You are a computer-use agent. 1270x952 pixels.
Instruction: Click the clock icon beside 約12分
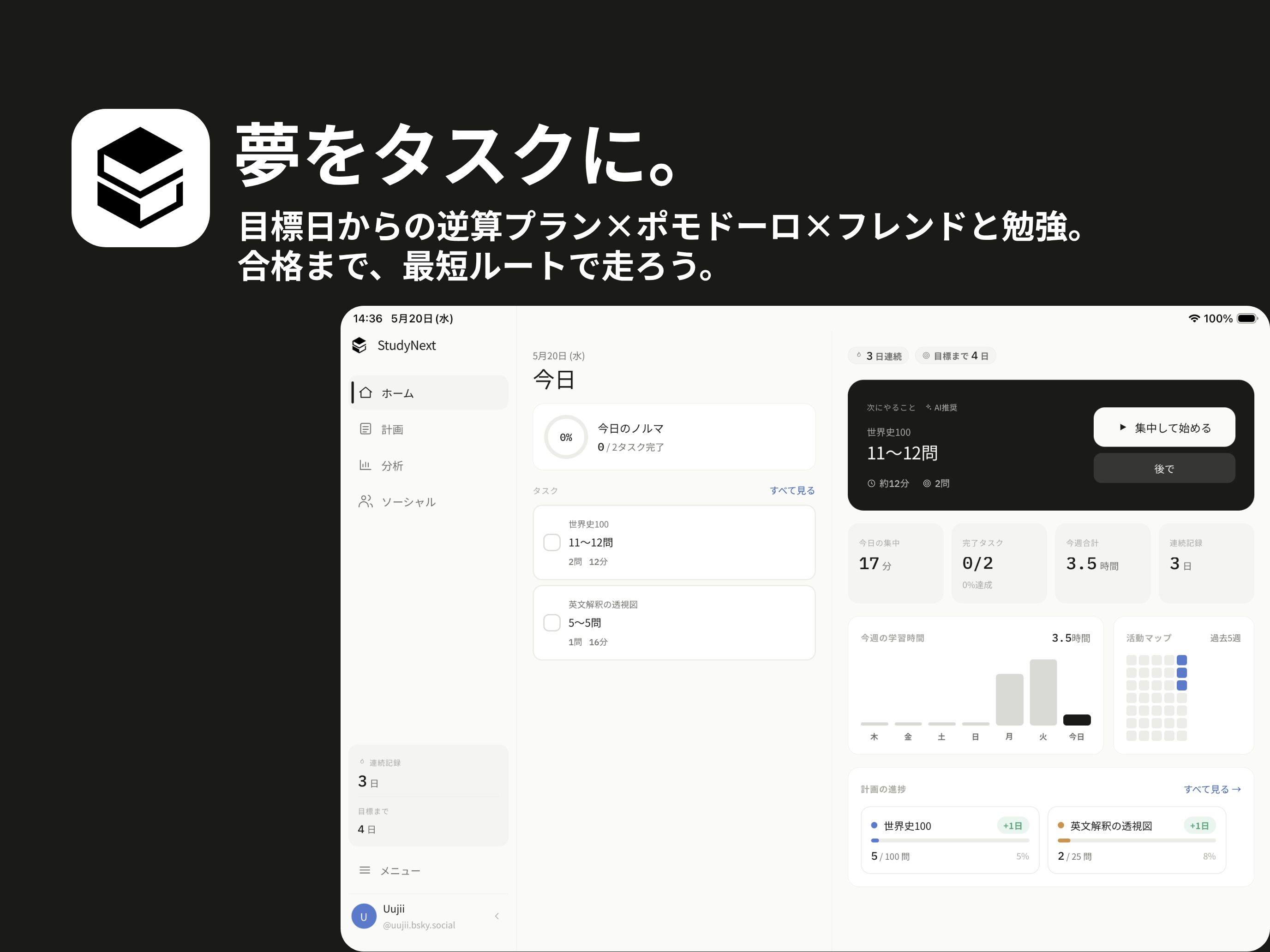(872, 483)
